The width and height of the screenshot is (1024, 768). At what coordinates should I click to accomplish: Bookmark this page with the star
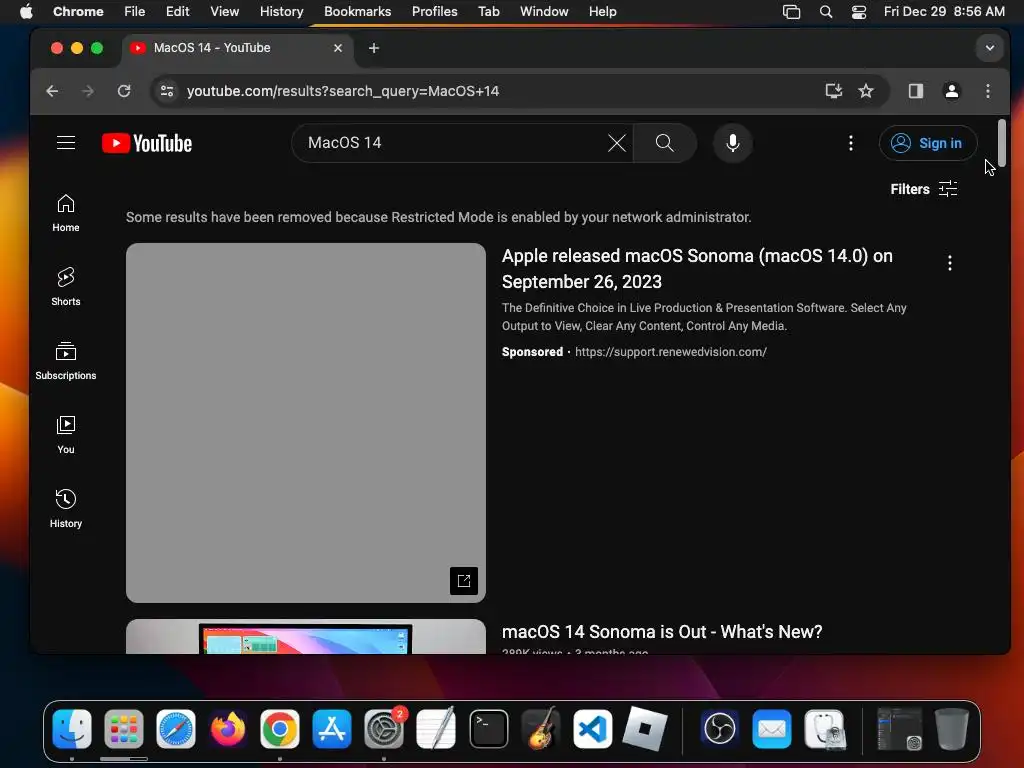pyautogui.click(x=866, y=91)
